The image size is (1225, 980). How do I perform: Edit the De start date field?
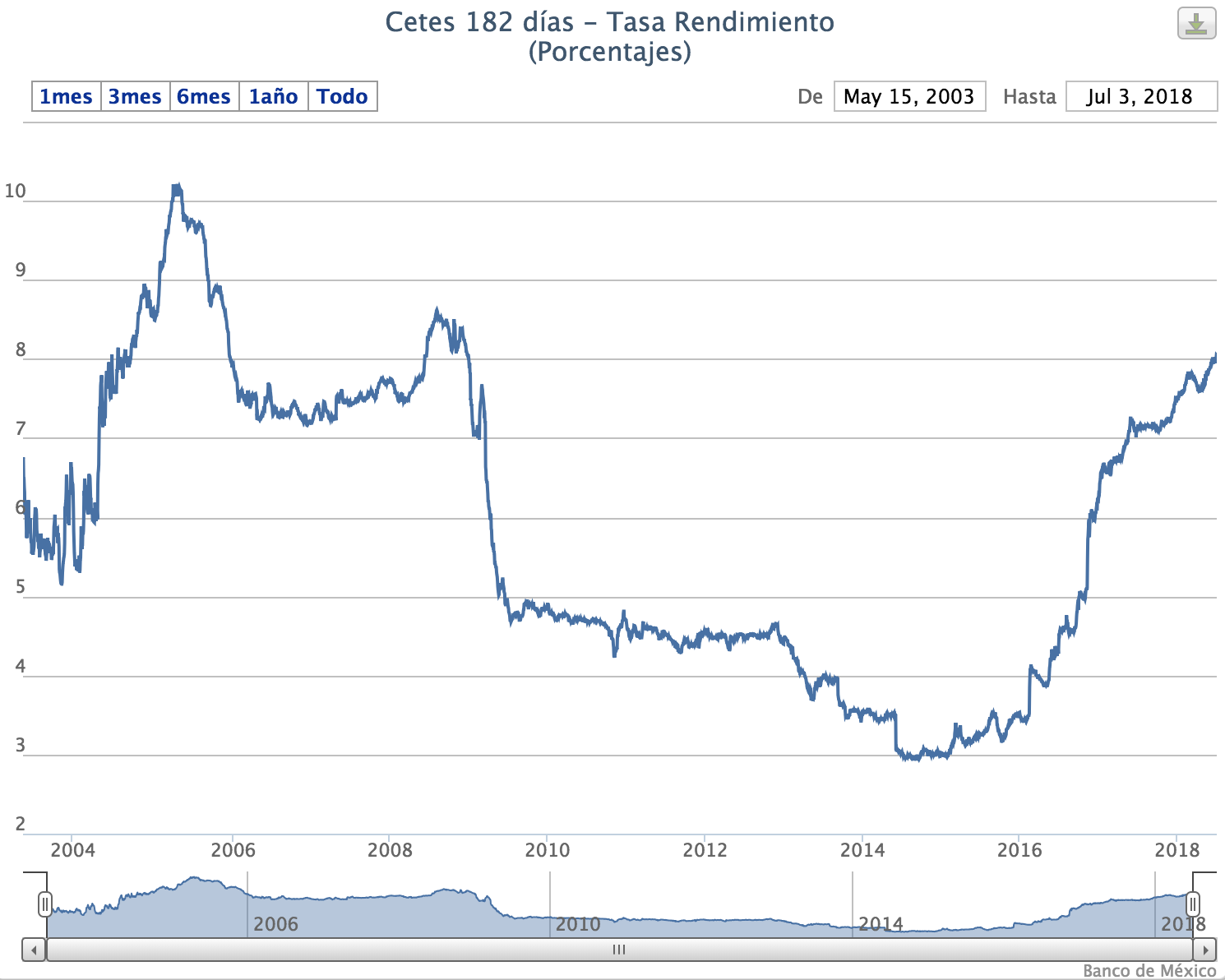909,96
